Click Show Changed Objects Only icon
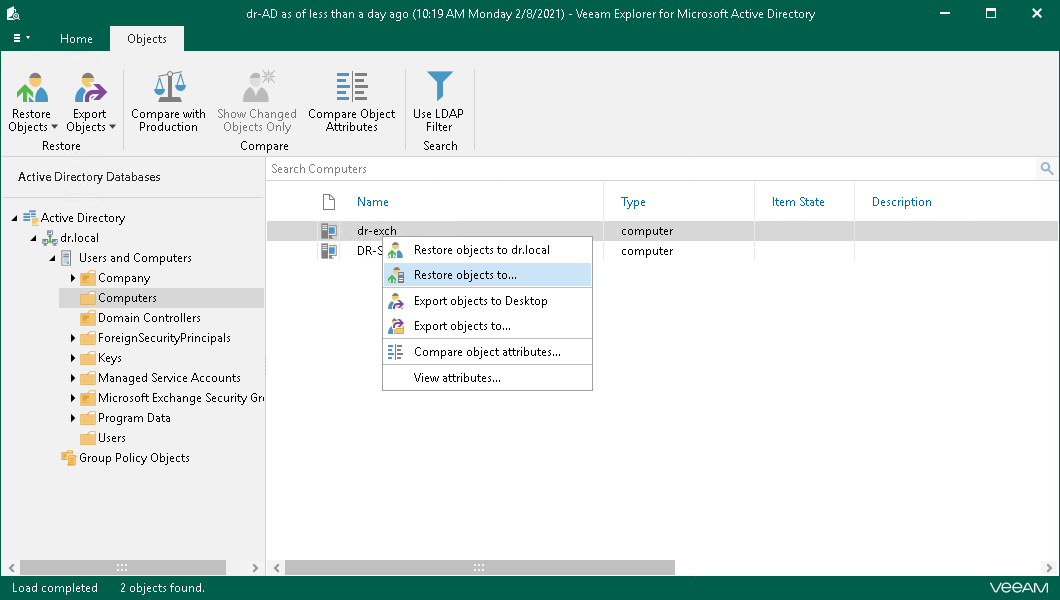Image resolution: width=1060 pixels, height=600 pixels. coord(258,86)
